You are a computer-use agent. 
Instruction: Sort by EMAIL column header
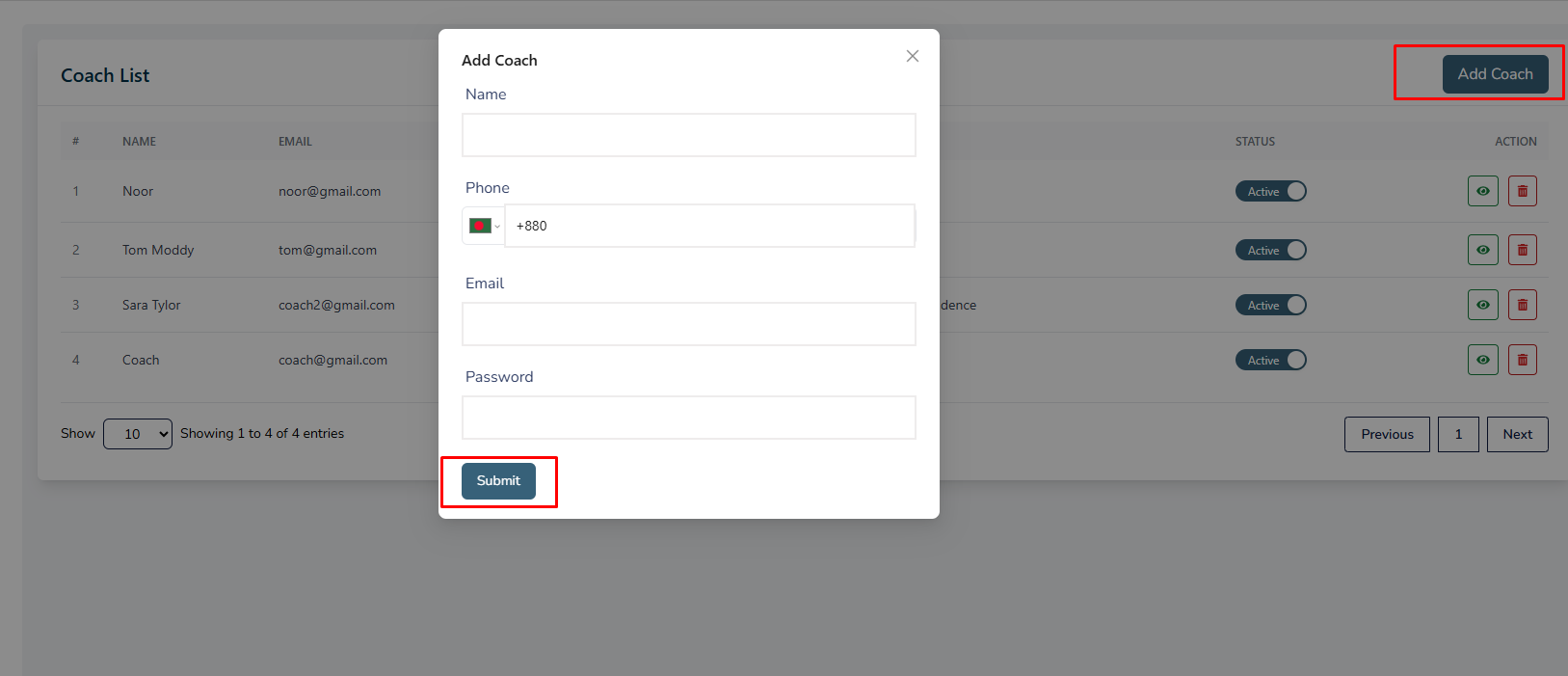pyautogui.click(x=295, y=142)
